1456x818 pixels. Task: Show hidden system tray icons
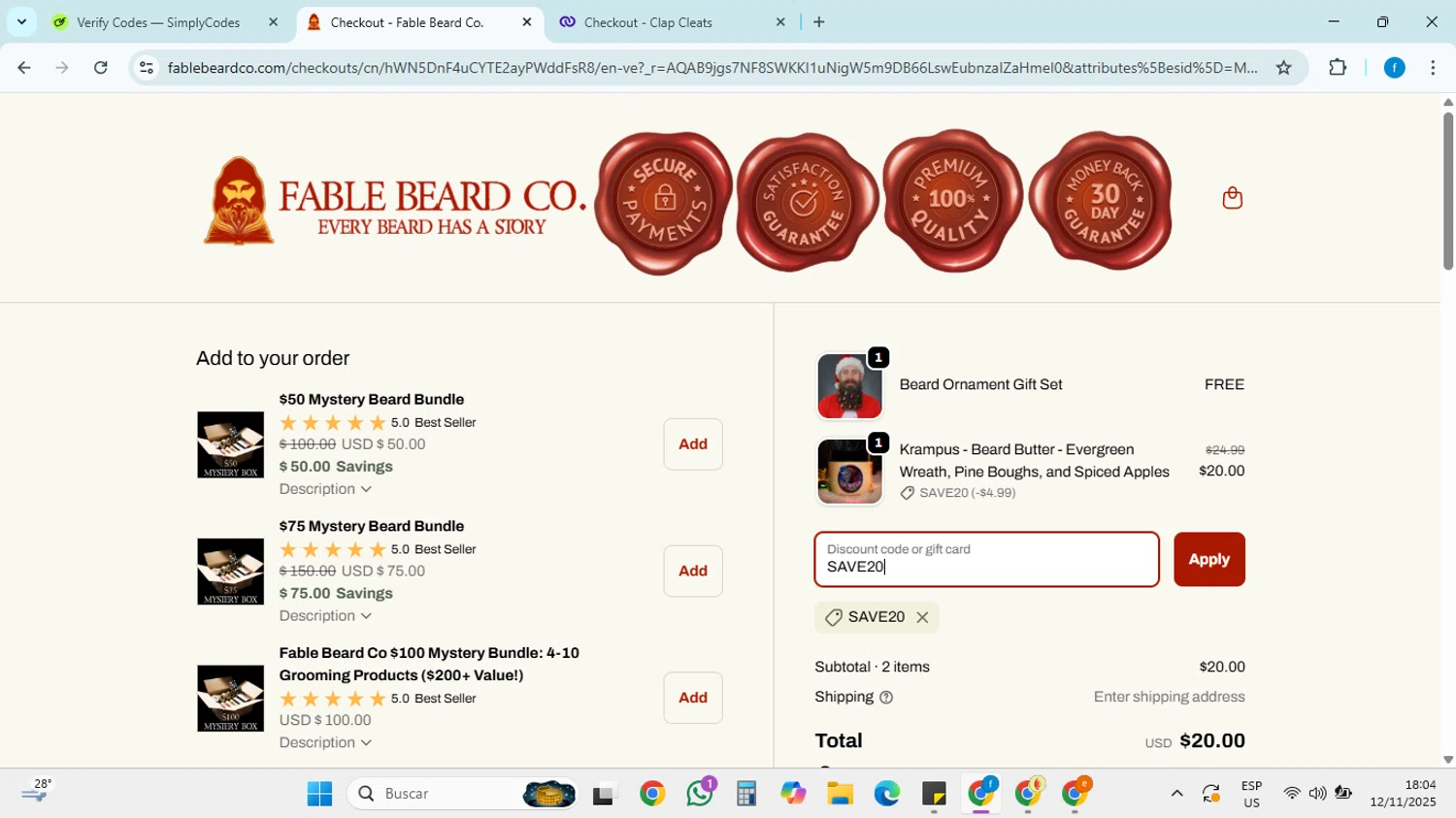[1176, 794]
